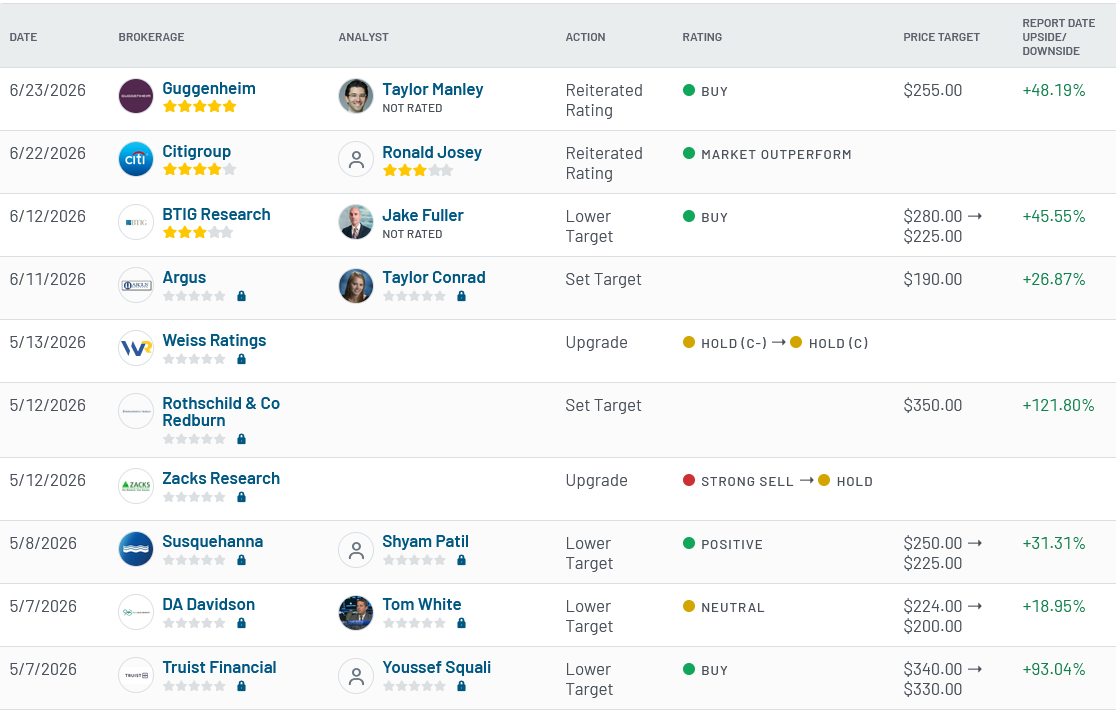The height and width of the screenshot is (713, 1116).
Task: Click Guggenheim's five-star rating
Action: coord(199,107)
